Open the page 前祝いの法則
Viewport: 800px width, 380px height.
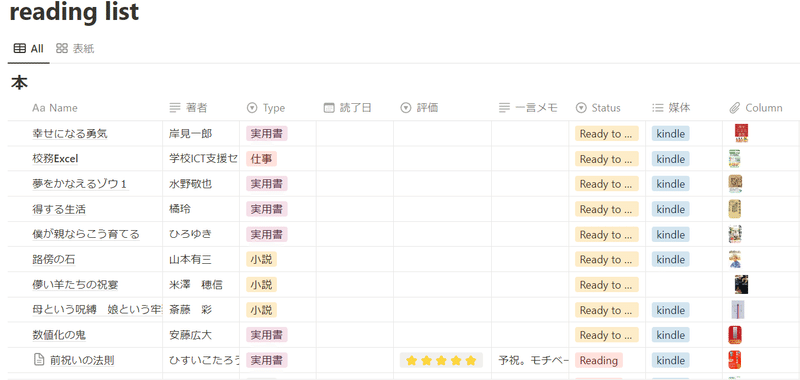coord(82,361)
